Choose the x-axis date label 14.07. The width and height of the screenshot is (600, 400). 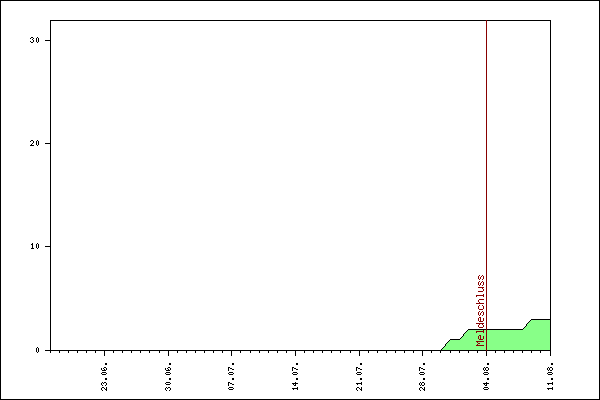pos(295,374)
